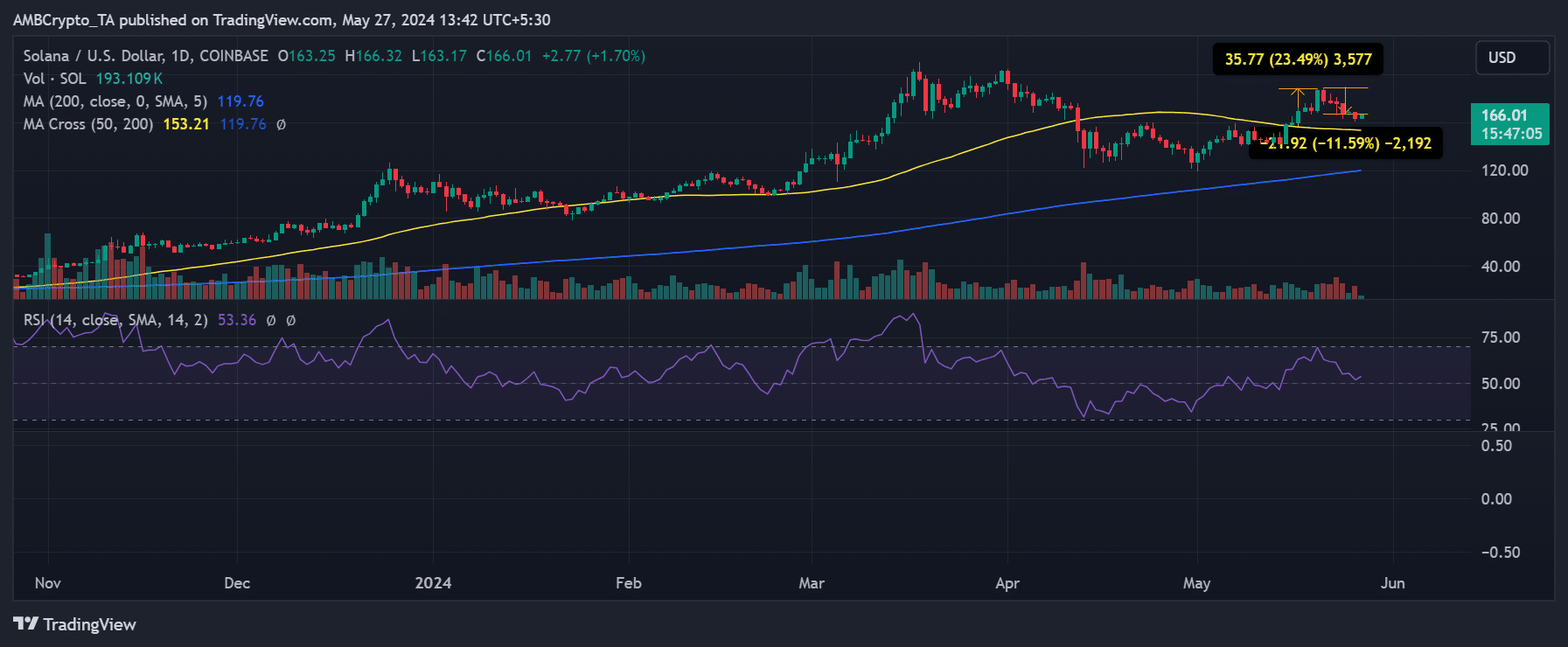Click the RSI value 53.36
This screenshot has height=647, width=1568.
pos(237,320)
